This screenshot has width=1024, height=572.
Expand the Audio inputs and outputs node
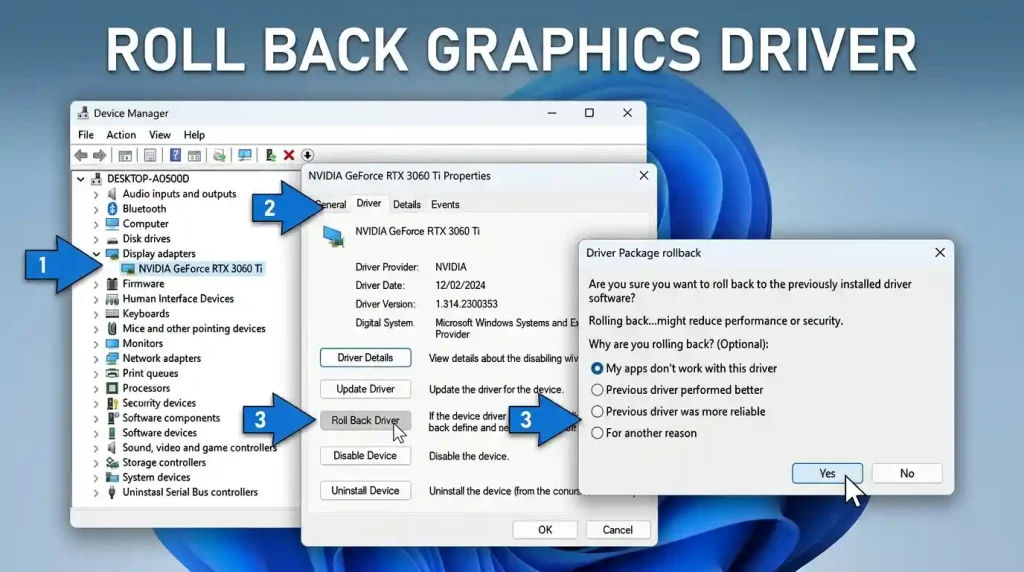click(96, 194)
